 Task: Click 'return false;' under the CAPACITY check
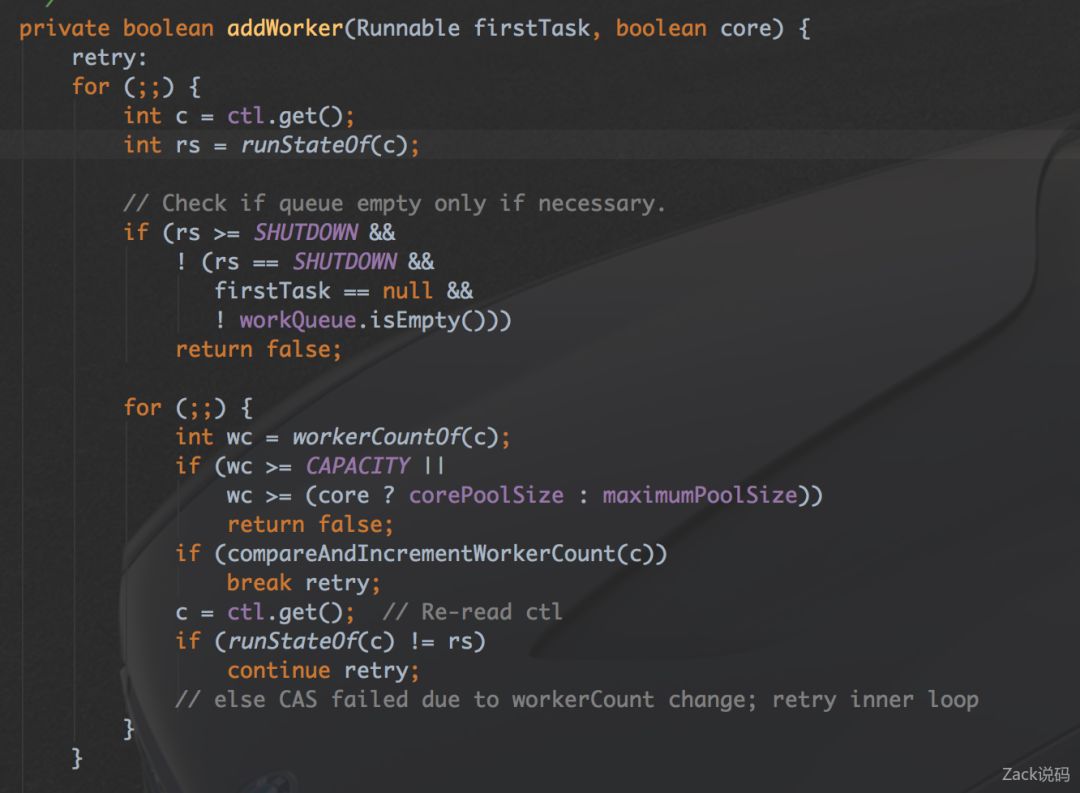click(x=310, y=525)
